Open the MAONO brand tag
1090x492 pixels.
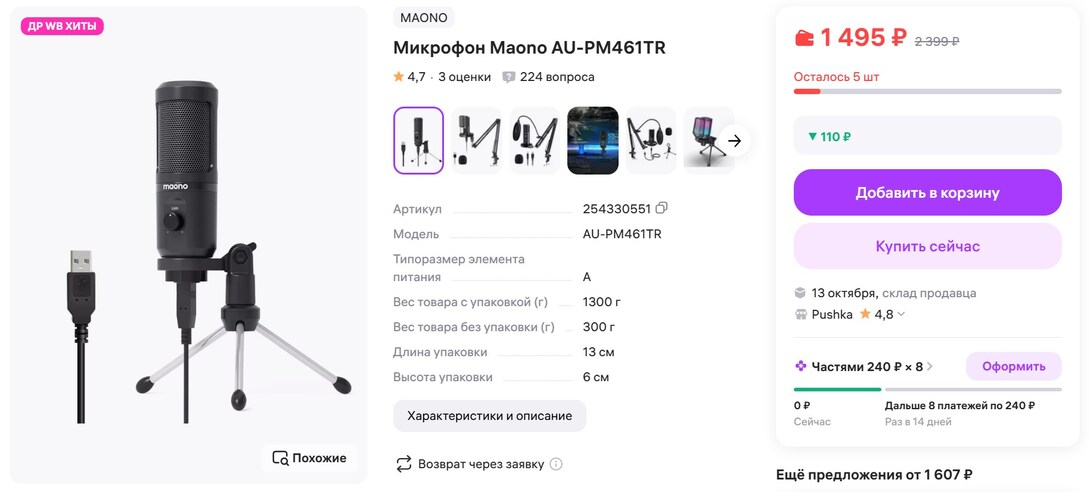[x=424, y=18]
